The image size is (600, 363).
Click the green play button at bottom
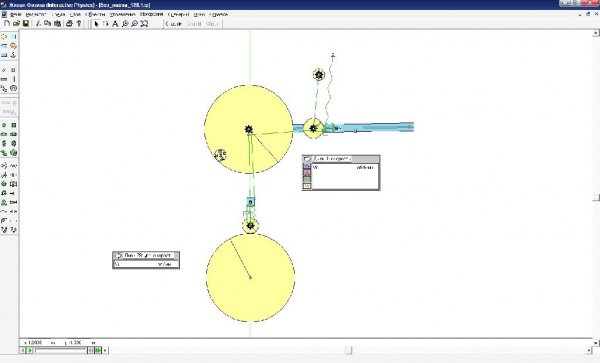29,350
